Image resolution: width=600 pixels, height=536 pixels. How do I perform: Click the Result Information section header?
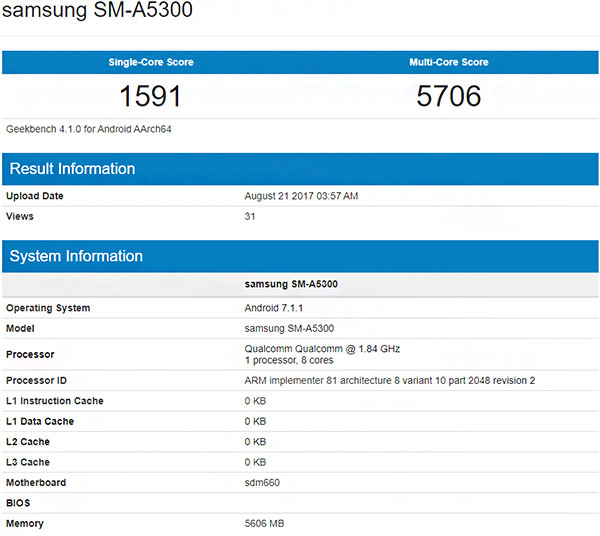coord(72,169)
